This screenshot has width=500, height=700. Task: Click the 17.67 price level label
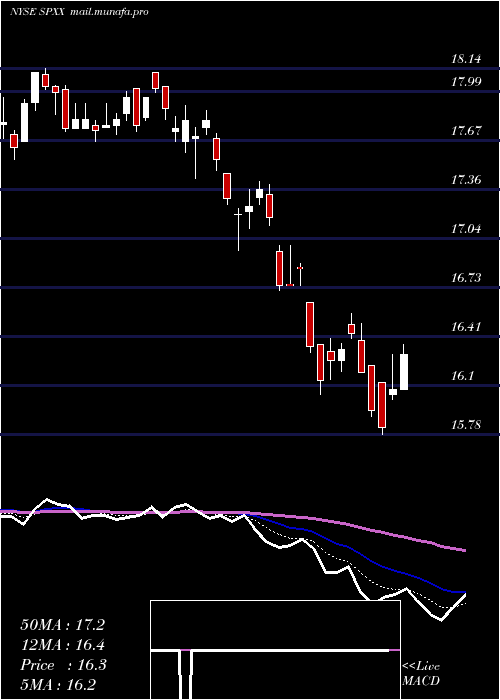[466, 131]
